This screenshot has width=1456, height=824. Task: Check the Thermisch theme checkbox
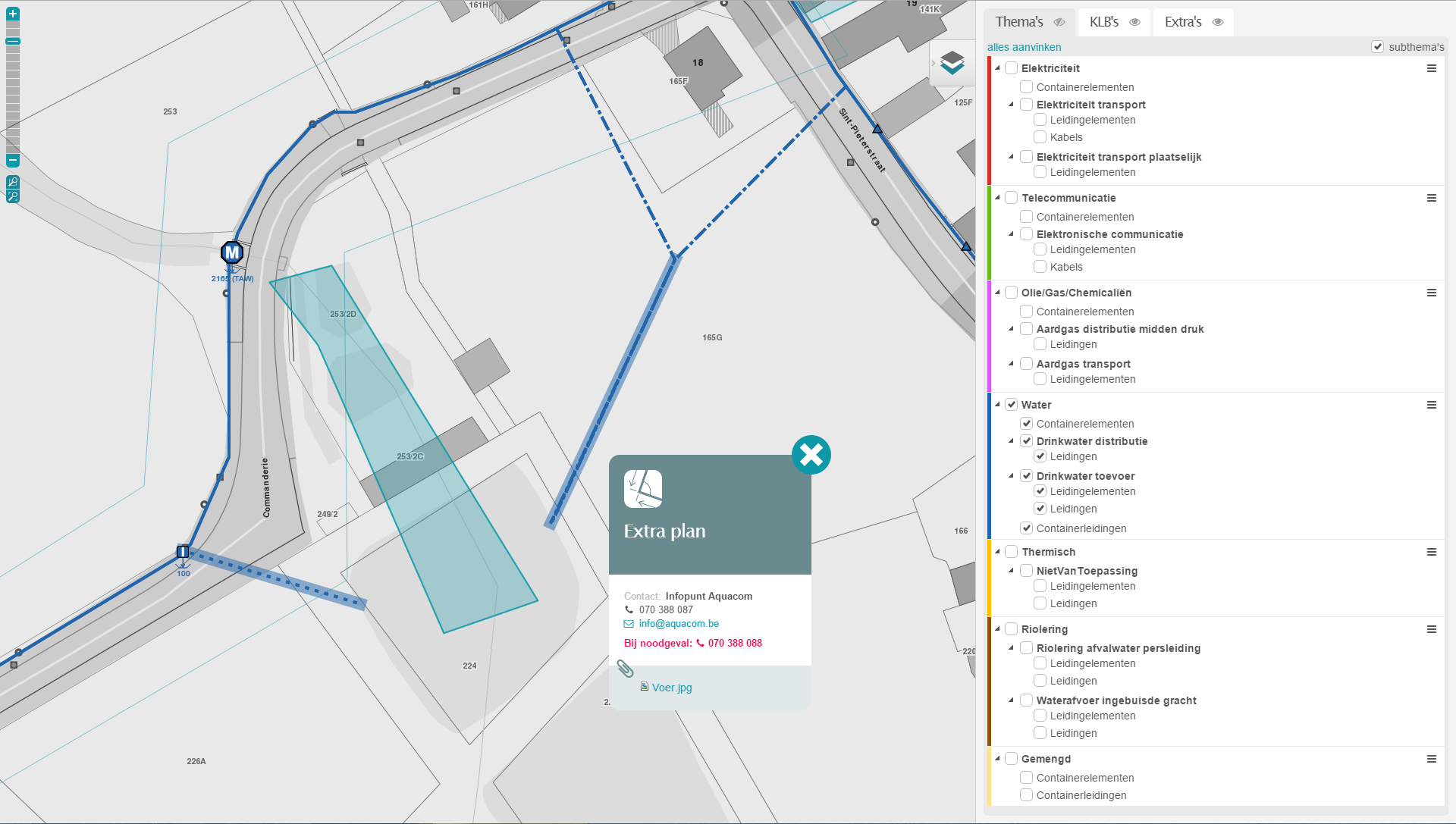pos(1011,552)
